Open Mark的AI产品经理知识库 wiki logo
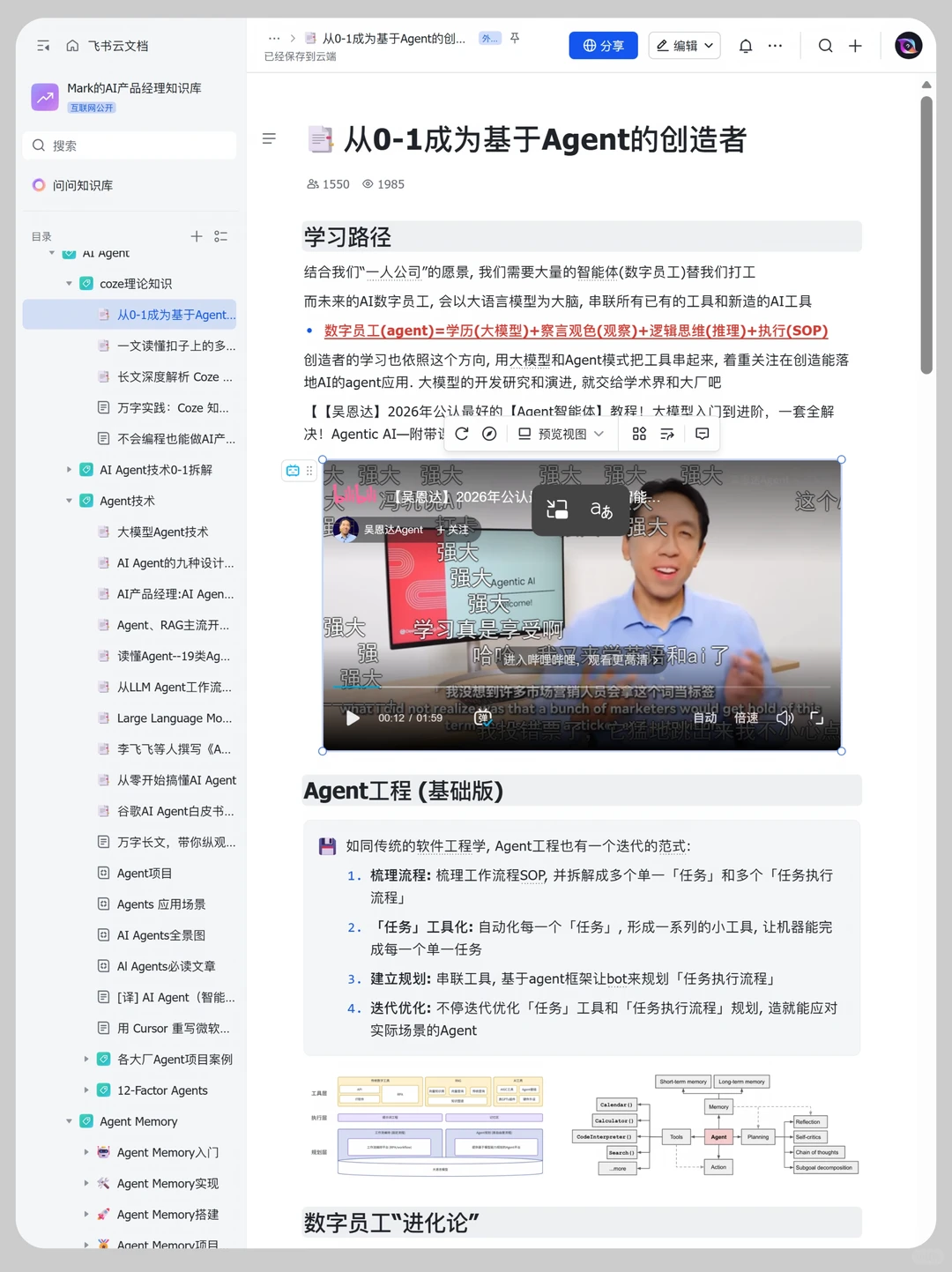 click(x=45, y=97)
